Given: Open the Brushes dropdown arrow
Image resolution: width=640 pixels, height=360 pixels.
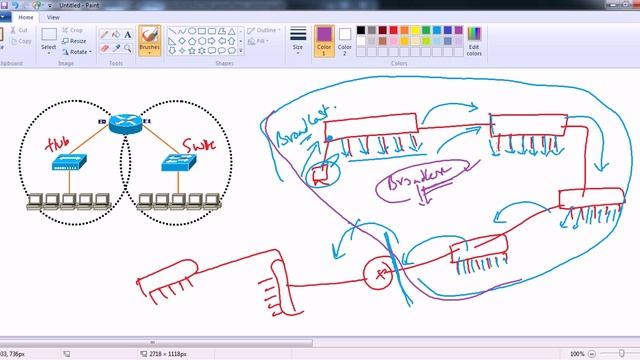Looking at the screenshot, I should [149, 53].
